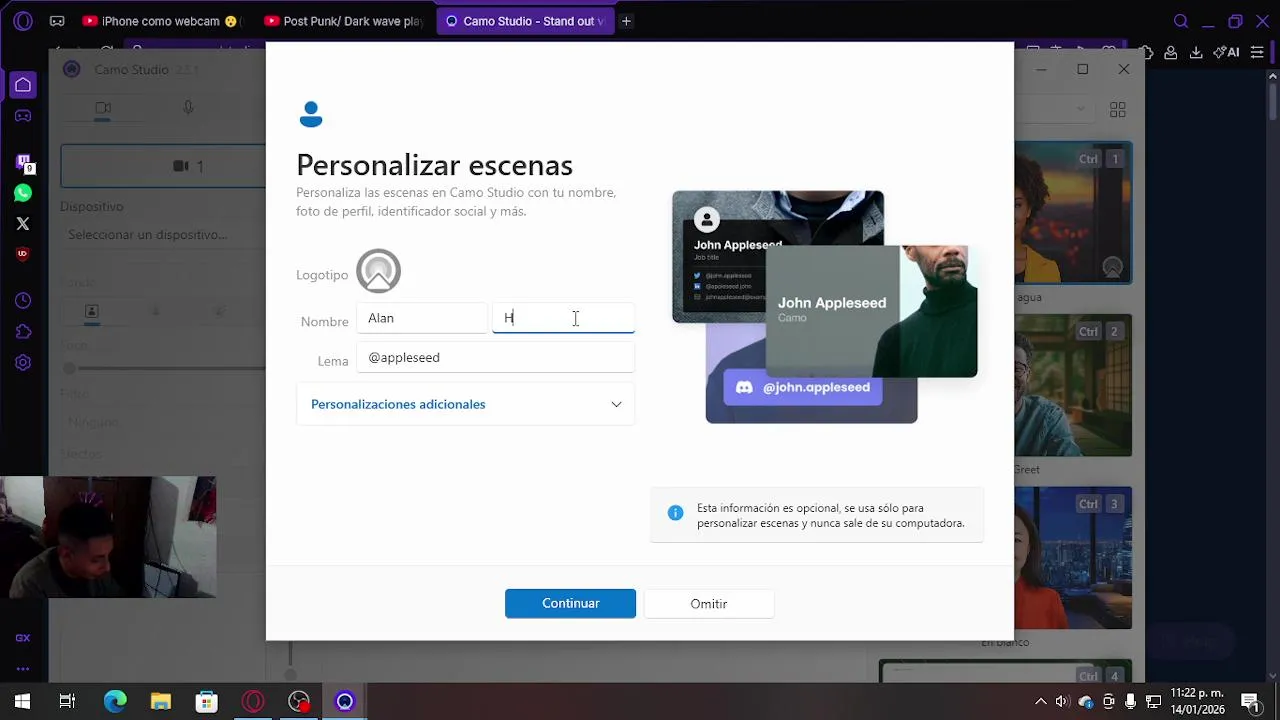Open Opera sidebar settings gear
This screenshot has height=720, width=1280.
click(x=23, y=363)
